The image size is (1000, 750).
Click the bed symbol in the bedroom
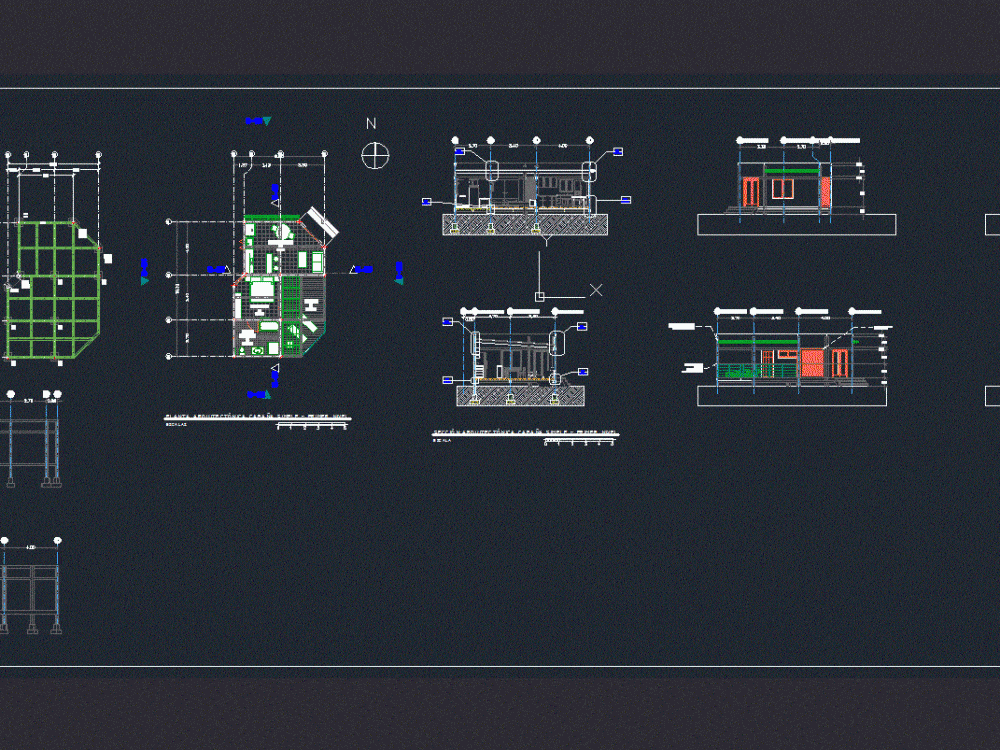coord(262,288)
